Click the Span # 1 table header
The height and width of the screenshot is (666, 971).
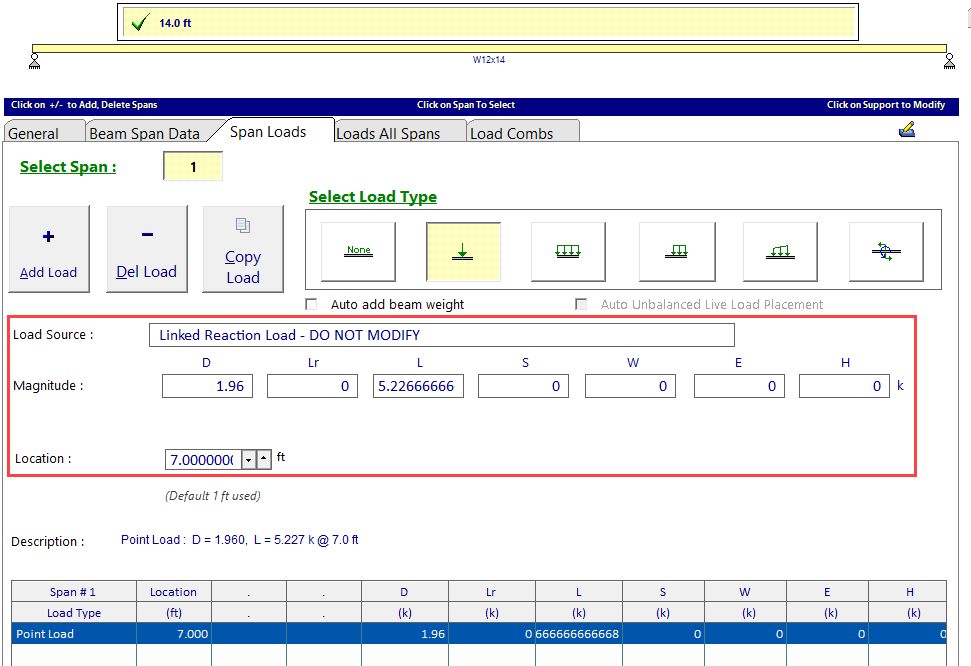[73, 592]
